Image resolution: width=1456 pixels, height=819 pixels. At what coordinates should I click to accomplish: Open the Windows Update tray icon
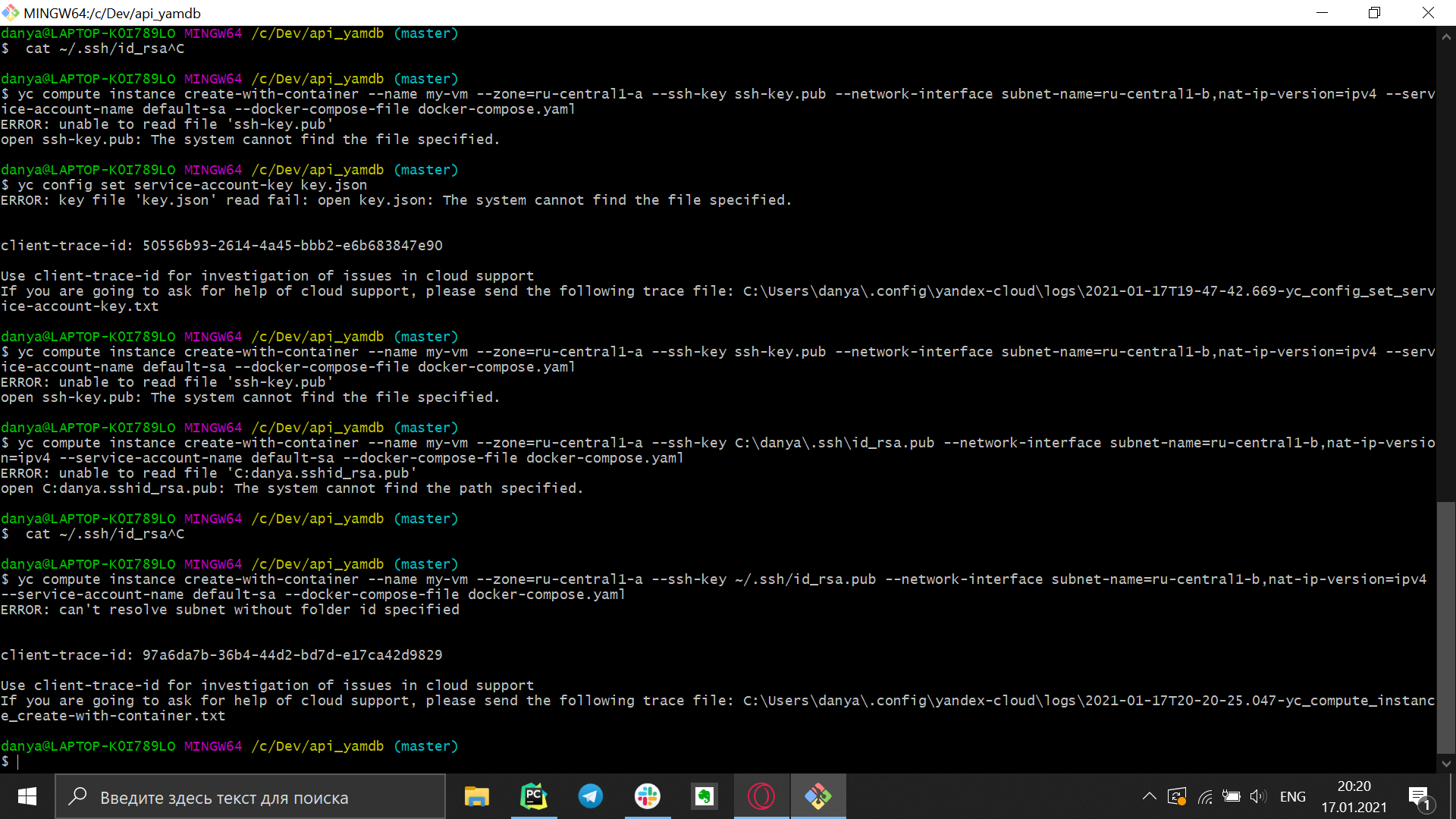(x=1177, y=796)
